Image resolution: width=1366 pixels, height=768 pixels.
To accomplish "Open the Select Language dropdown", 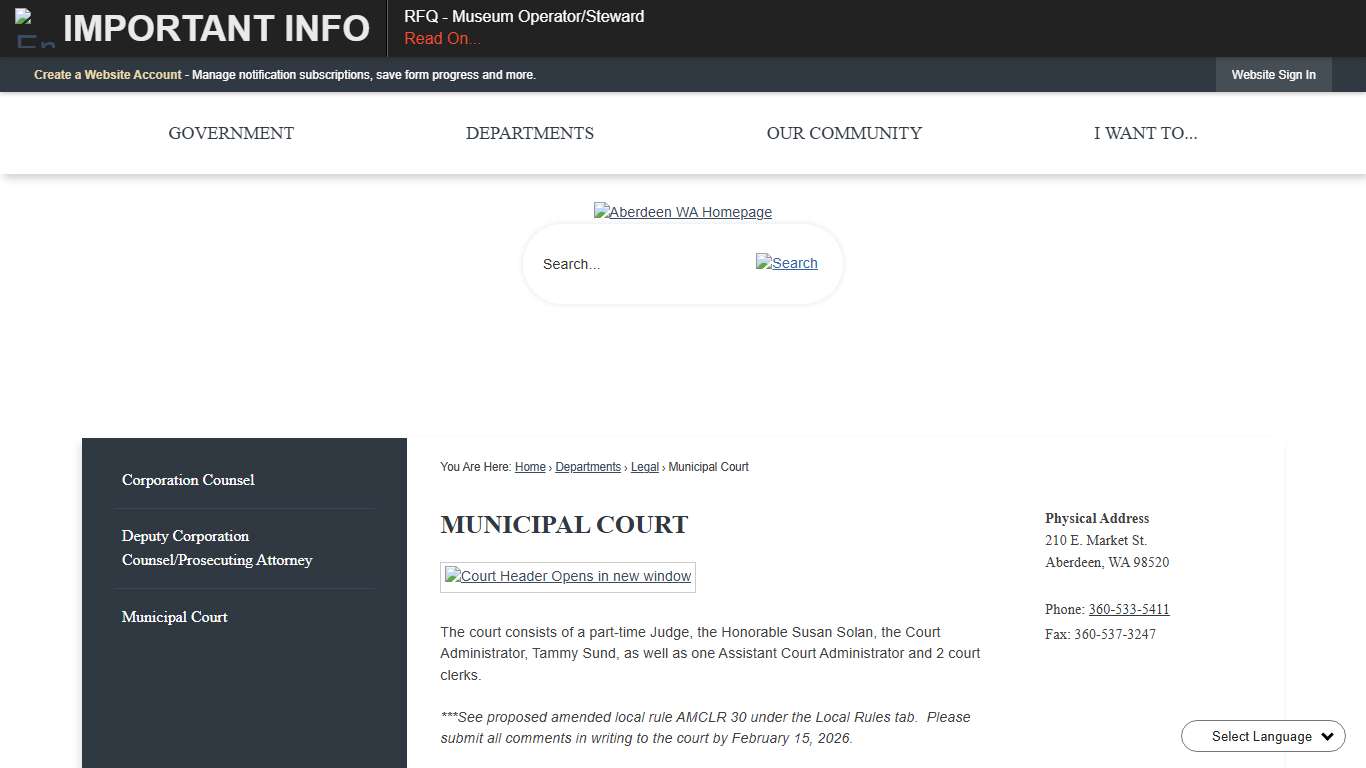I will (1262, 736).
